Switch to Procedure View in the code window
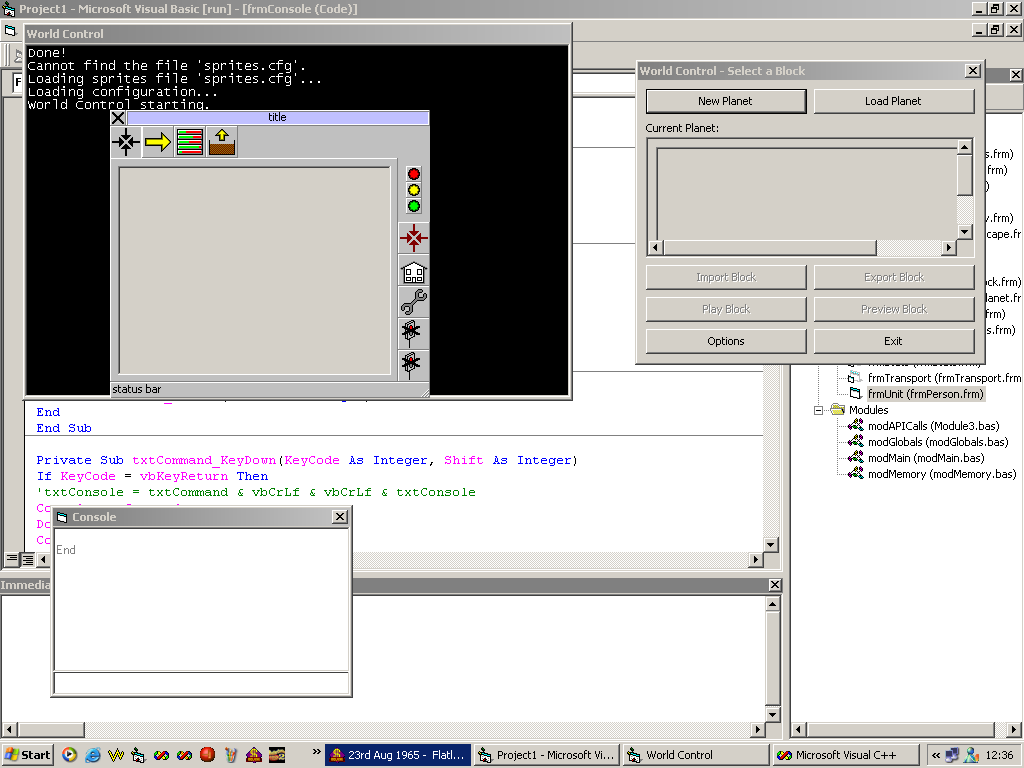Viewport: 1024px width, 768px height. coord(12,560)
